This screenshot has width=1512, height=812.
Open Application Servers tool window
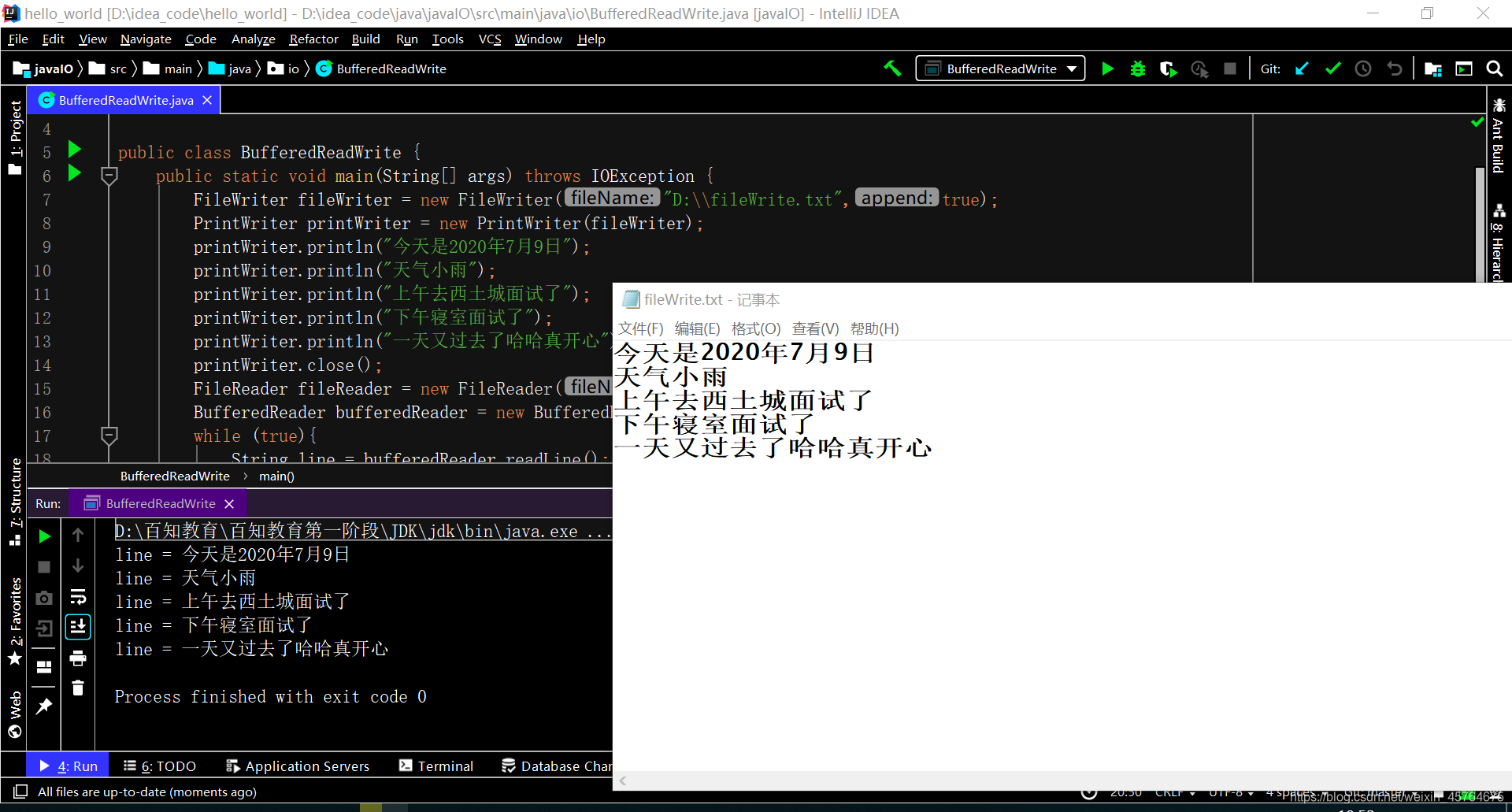298,766
